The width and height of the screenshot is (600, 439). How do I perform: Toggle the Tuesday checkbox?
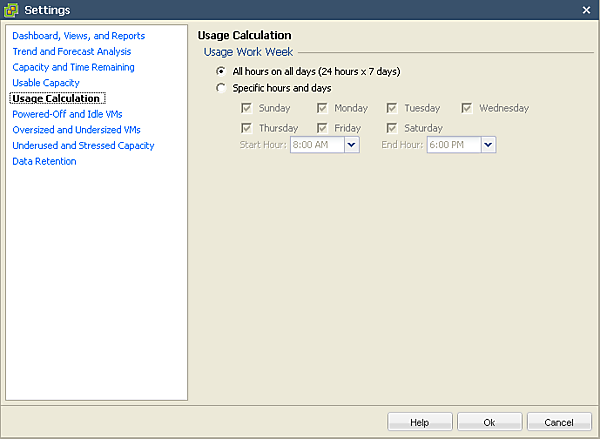[392, 108]
